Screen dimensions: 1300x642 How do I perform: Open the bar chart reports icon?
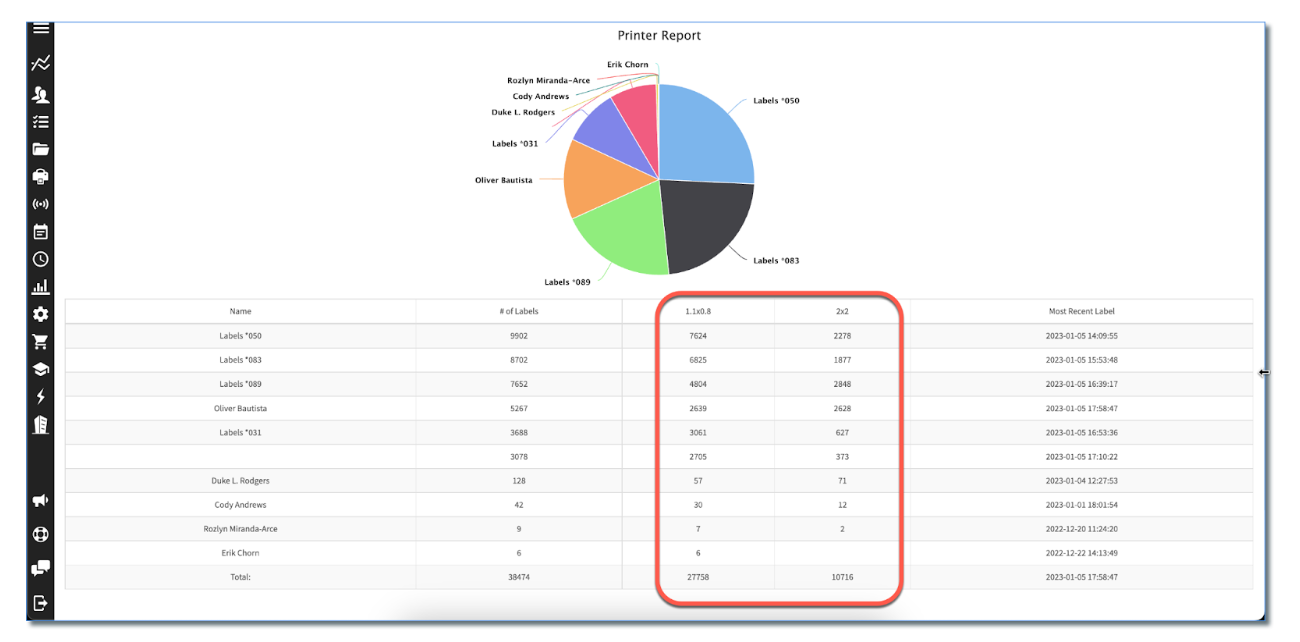pyautogui.click(x=41, y=287)
